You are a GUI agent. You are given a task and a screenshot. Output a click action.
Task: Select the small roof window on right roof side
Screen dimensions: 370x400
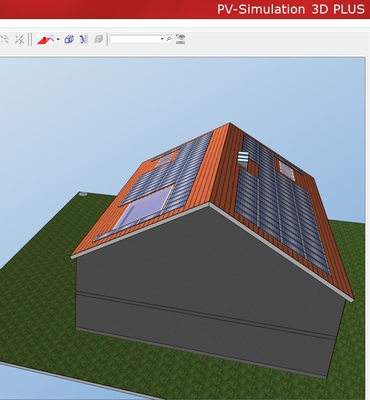[x=287, y=171]
